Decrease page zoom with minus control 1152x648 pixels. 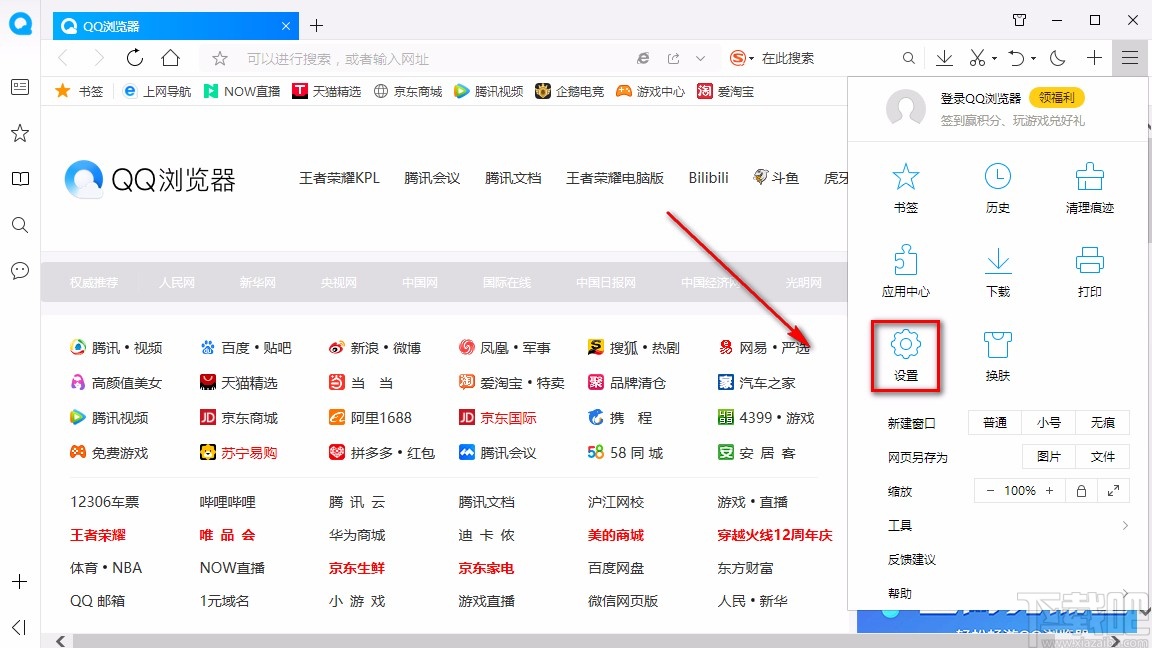[990, 490]
